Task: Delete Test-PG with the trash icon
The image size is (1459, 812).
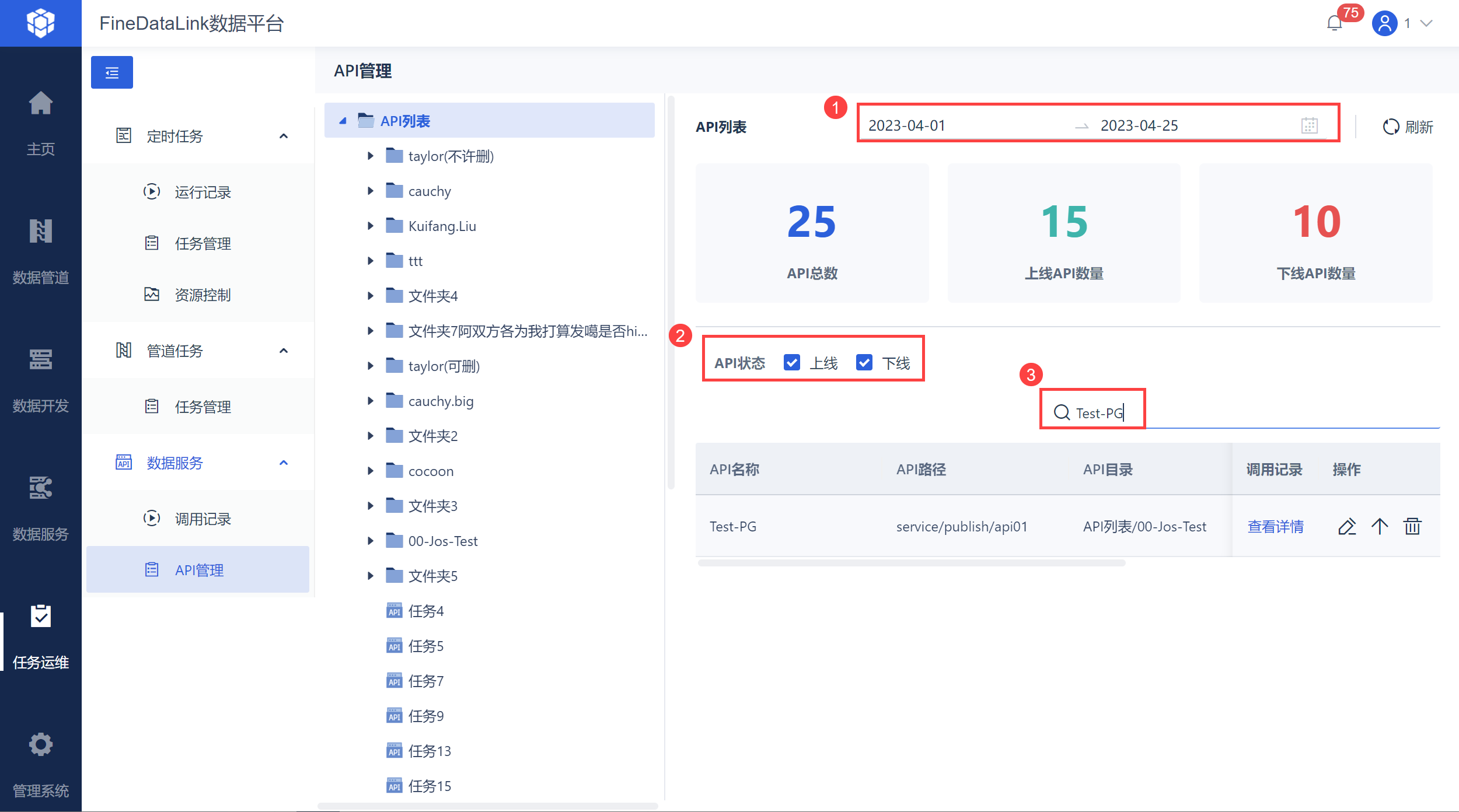Action: [1412, 526]
